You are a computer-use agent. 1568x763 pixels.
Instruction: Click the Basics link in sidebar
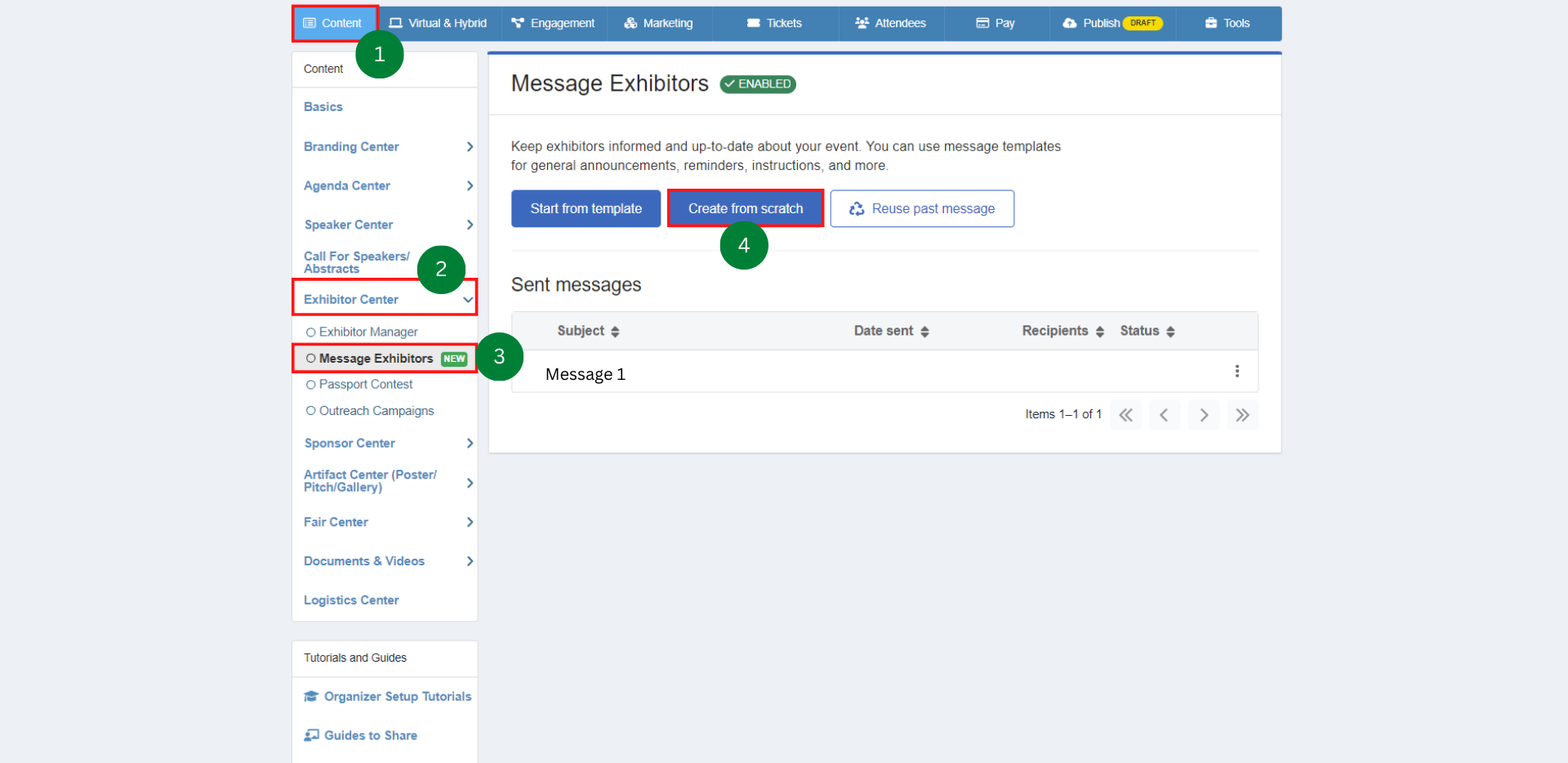click(x=323, y=107)
